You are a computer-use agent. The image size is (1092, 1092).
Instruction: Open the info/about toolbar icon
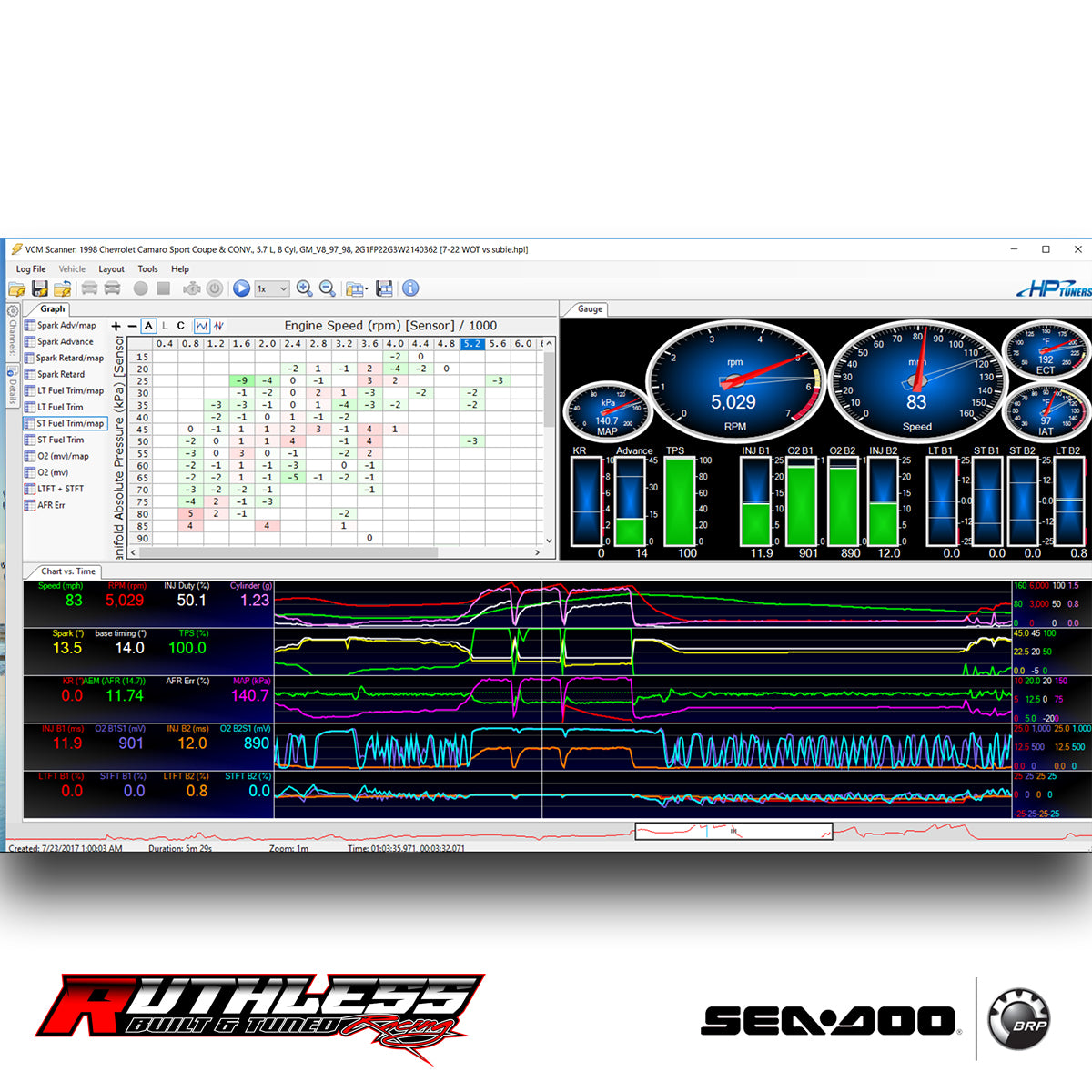[409, 288]
